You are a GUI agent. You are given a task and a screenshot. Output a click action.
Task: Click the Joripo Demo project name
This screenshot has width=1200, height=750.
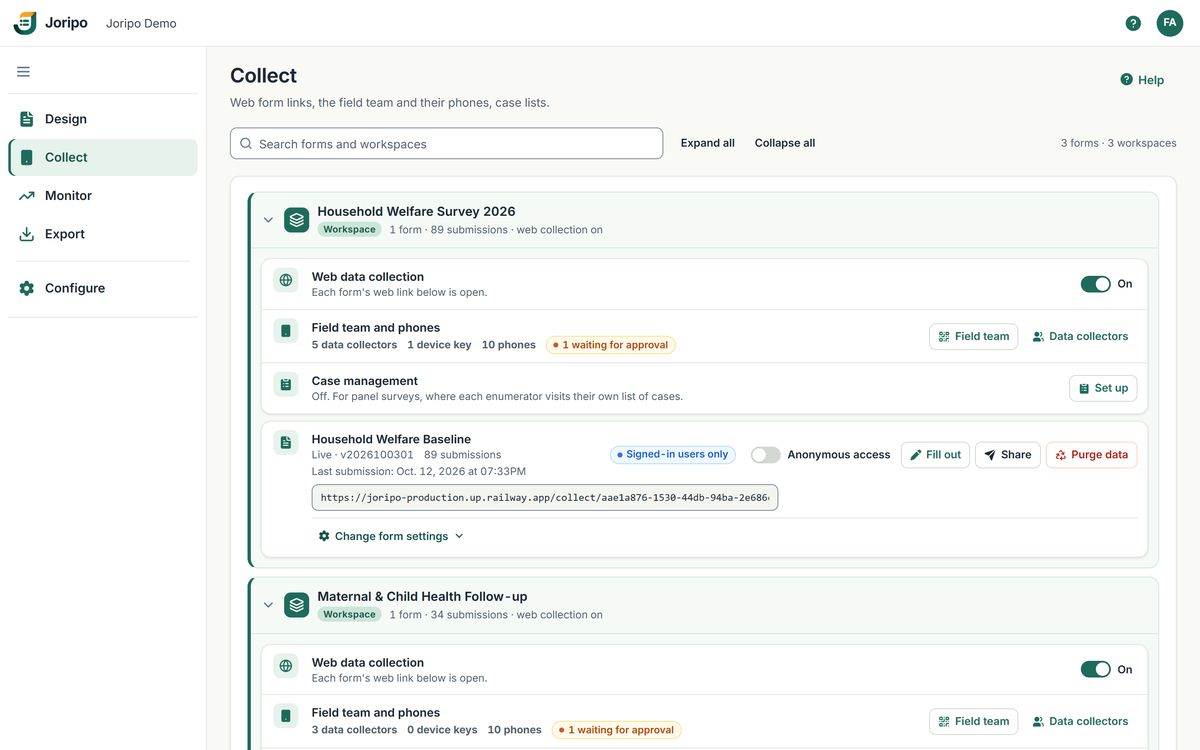141,23
